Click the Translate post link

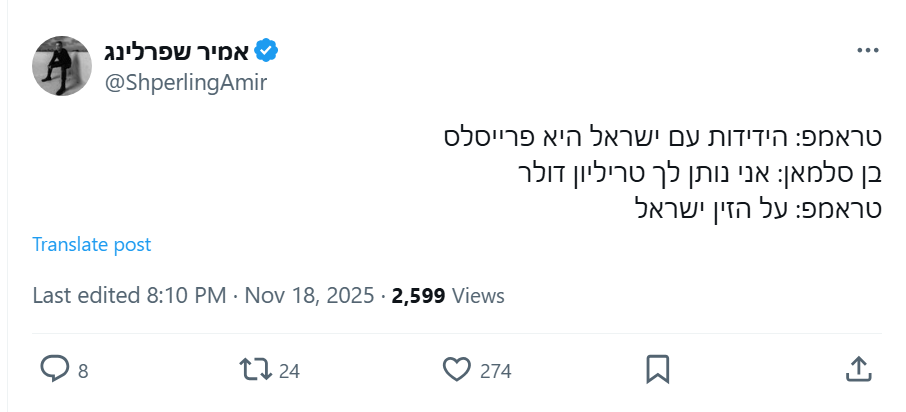92,244
